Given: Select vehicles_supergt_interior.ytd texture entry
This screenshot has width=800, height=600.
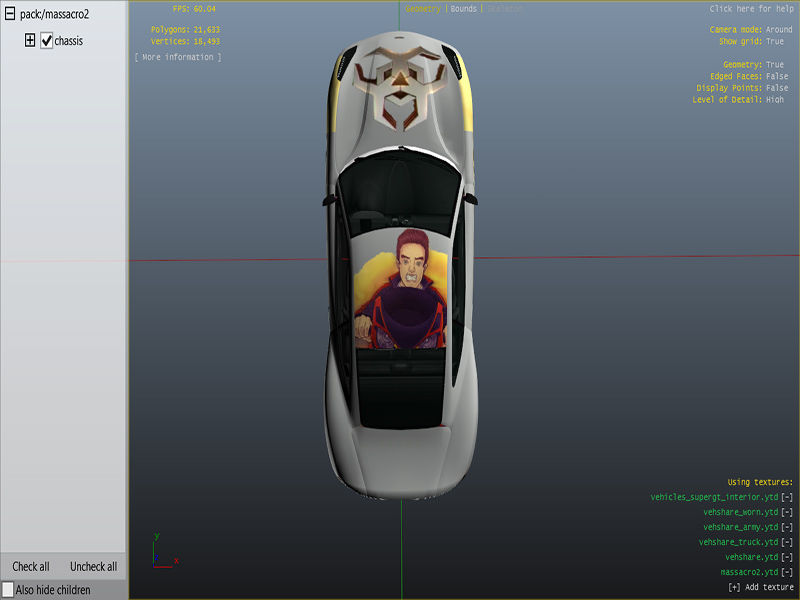Looking at the screenshot, I should 714,497.
